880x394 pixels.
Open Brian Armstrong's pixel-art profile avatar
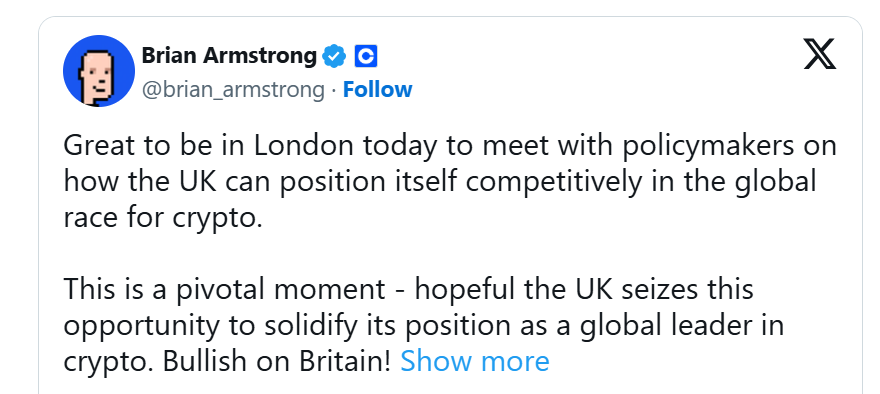pyautogui.click(x=99, y=71)
